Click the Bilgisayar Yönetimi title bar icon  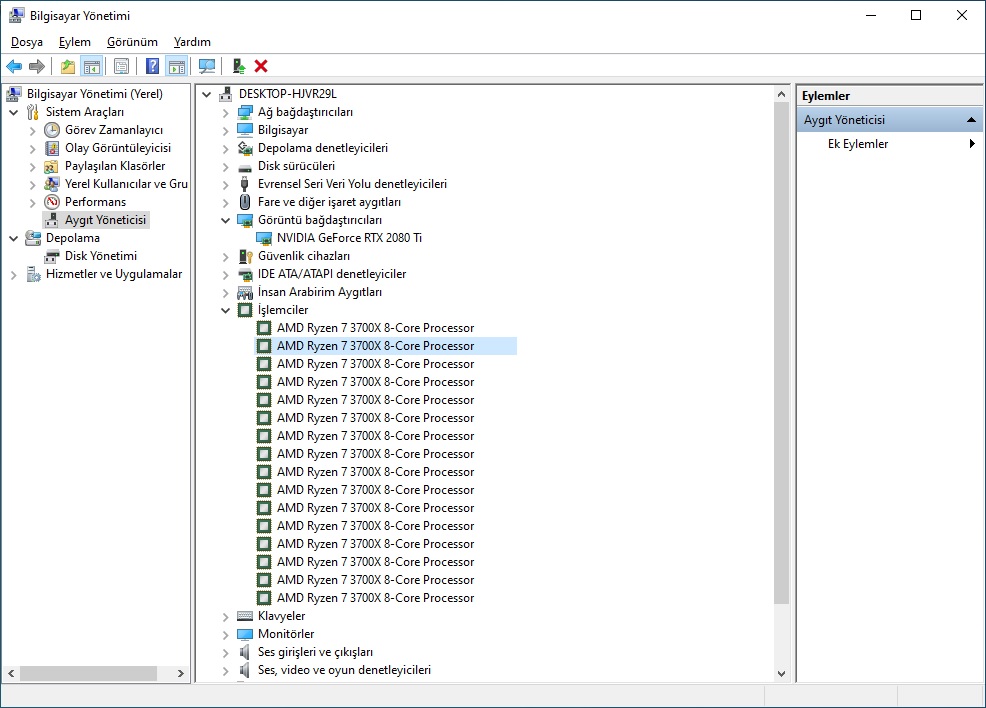(16, 15)
